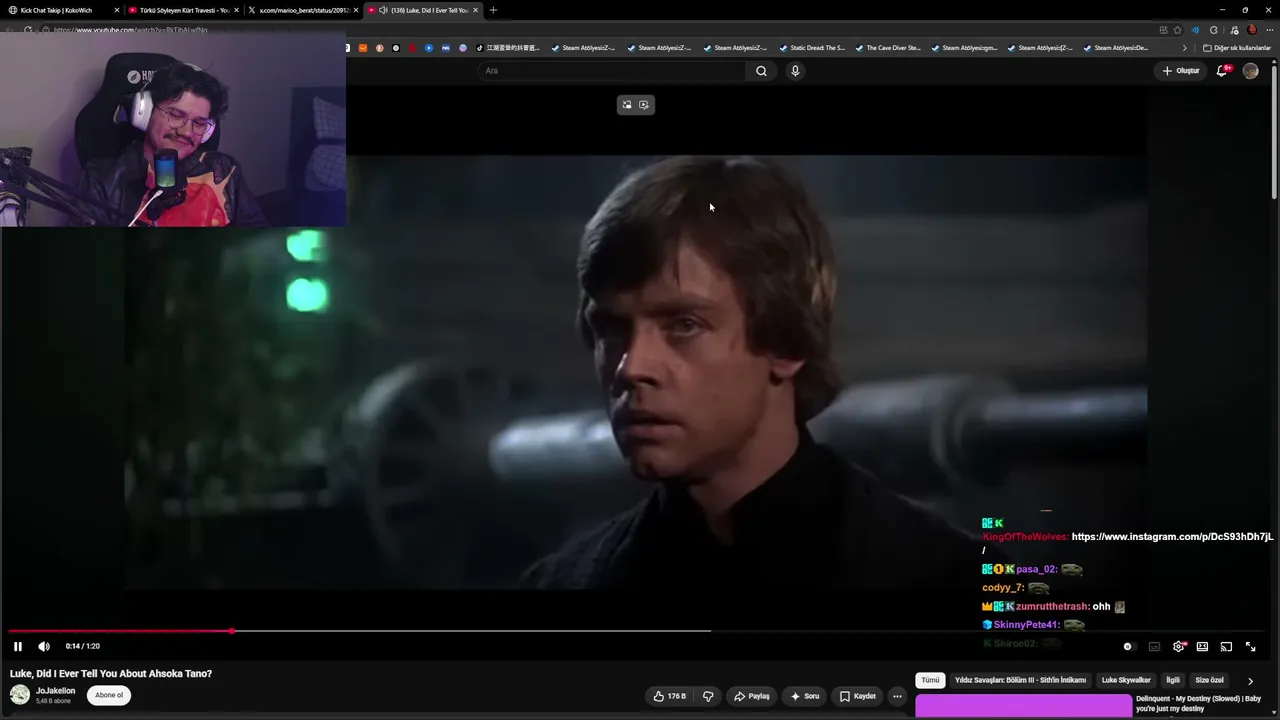Image resolution: width=1280 pixels, height=720 pixels.
Task: Open the browser's three-dot settings menu
Action: click(1268, 30)
